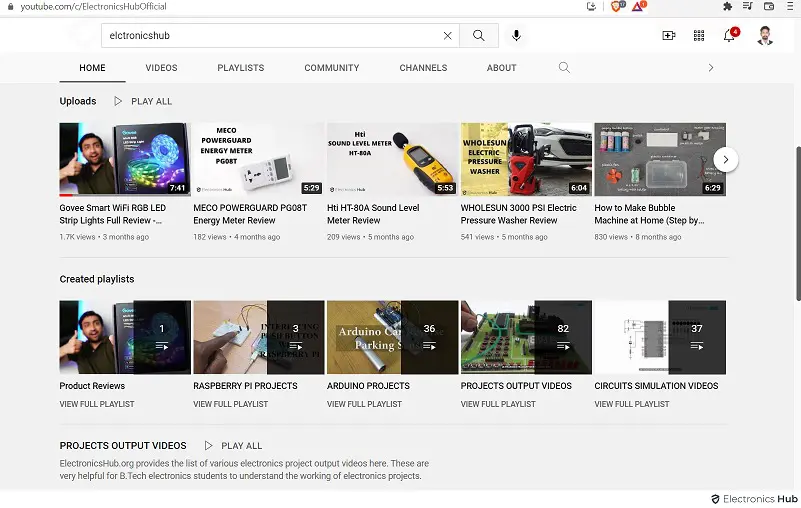Open the ABOUT tab

coord(501,67)
